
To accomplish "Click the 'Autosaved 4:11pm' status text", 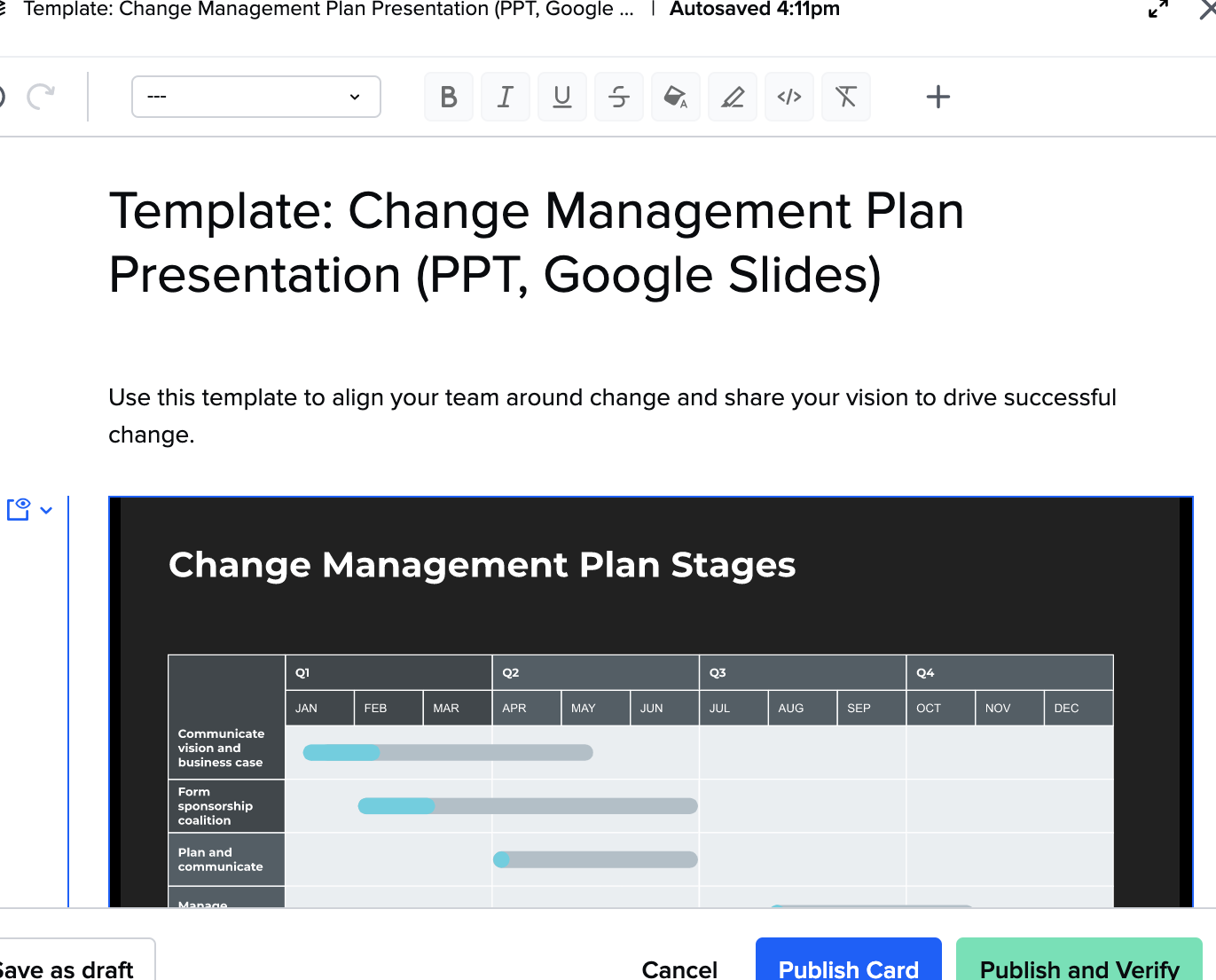I will [755, 10].
